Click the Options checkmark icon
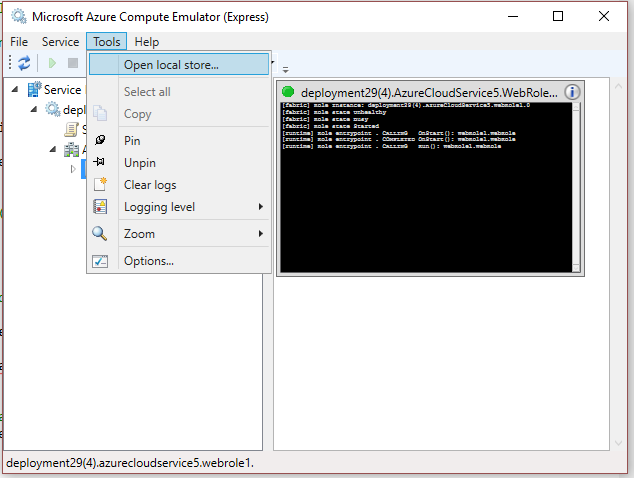Screen dimensions: 634x478 (x=100, y=261)
